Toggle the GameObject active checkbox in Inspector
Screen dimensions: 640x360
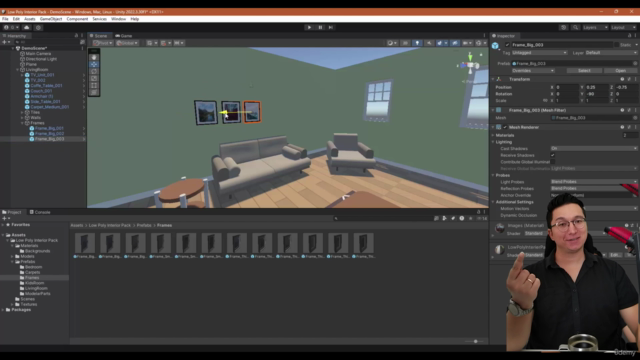tap(507, 45)
